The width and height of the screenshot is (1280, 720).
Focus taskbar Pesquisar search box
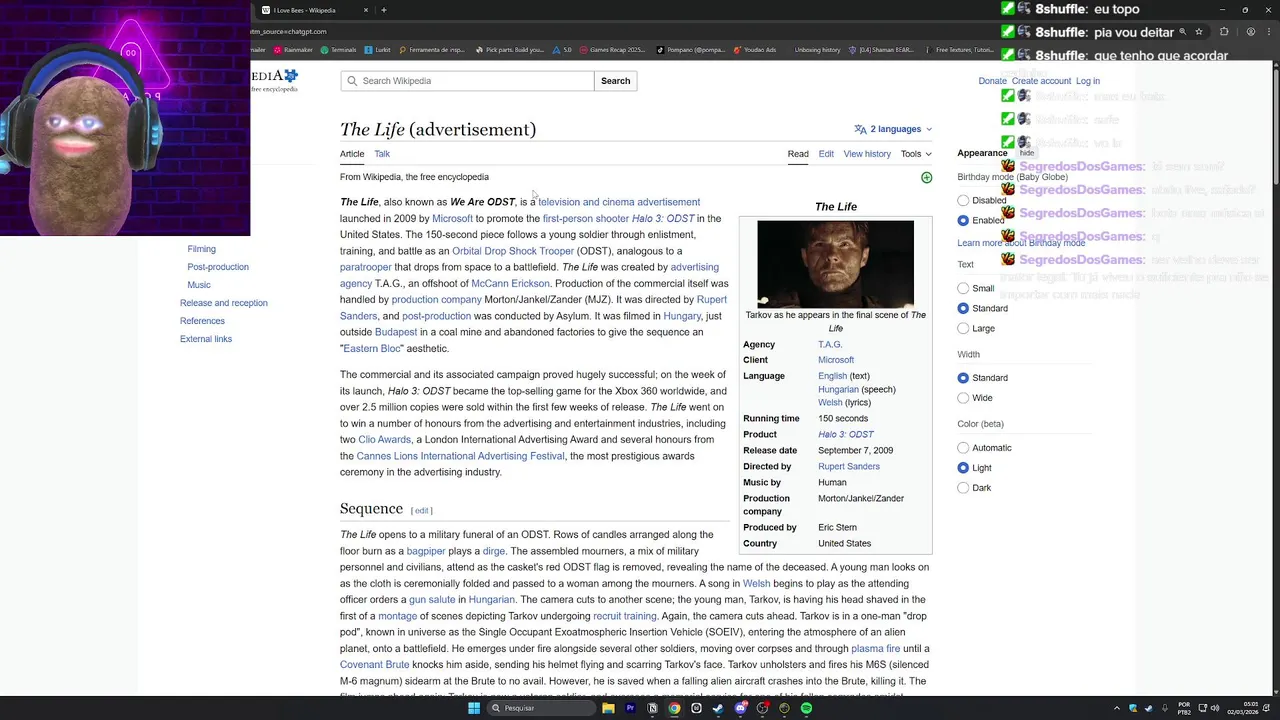pyautogui.click(x=540, y=708)
